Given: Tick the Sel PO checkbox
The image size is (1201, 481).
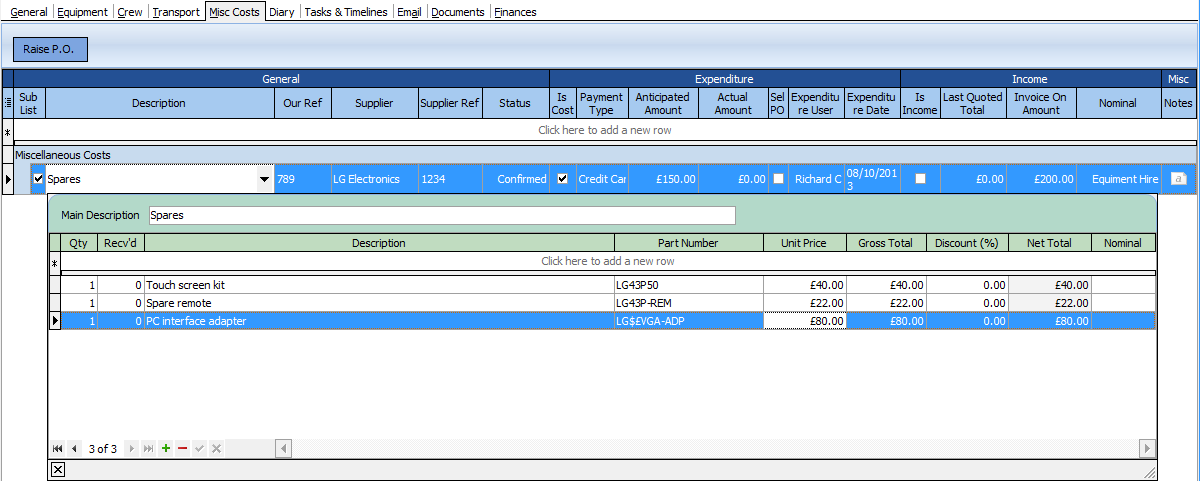Looking at the screenshot, I should click(x=778, y=179).
